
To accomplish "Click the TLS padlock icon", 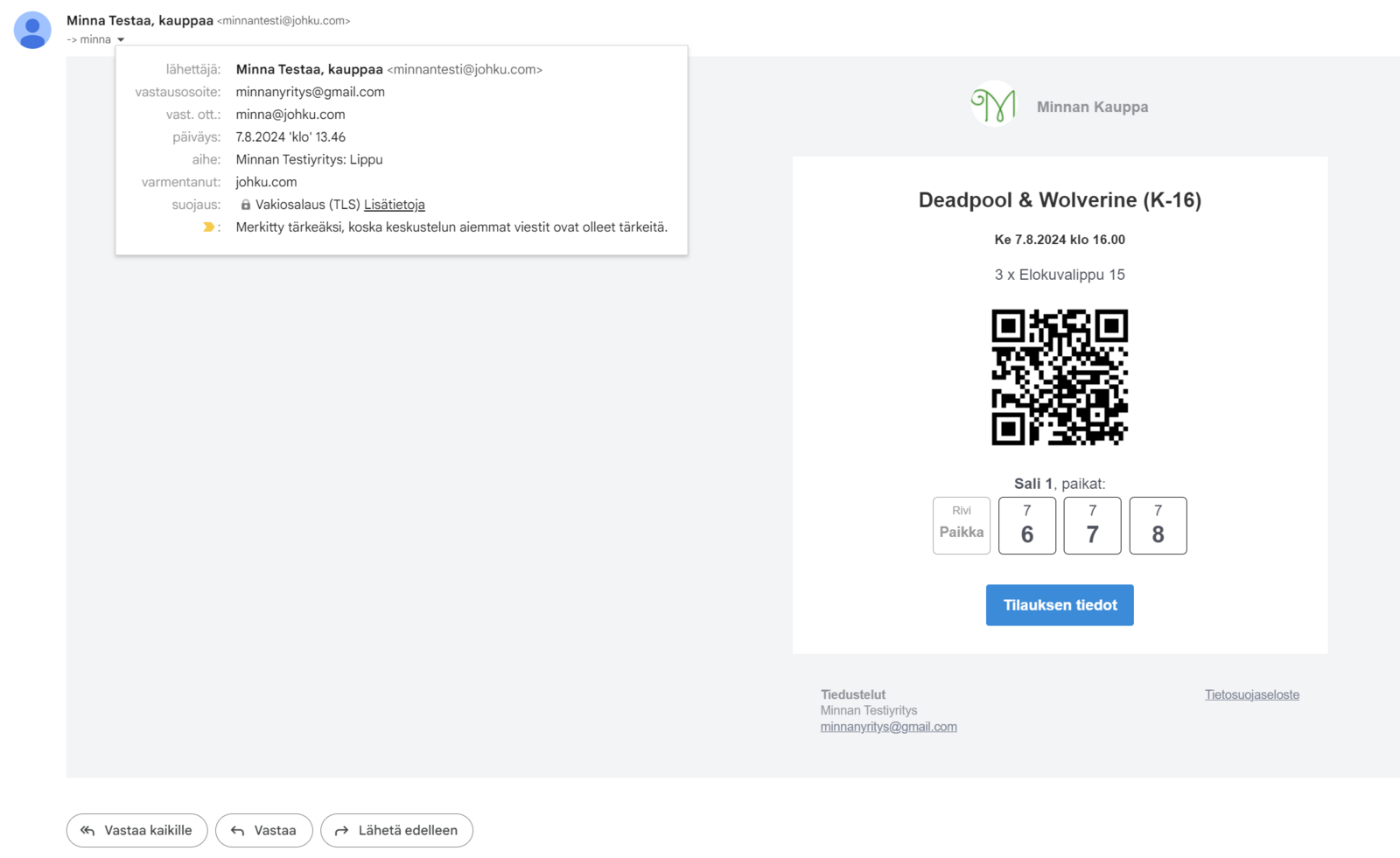I will pyautogui.click(x=246, y=205).
